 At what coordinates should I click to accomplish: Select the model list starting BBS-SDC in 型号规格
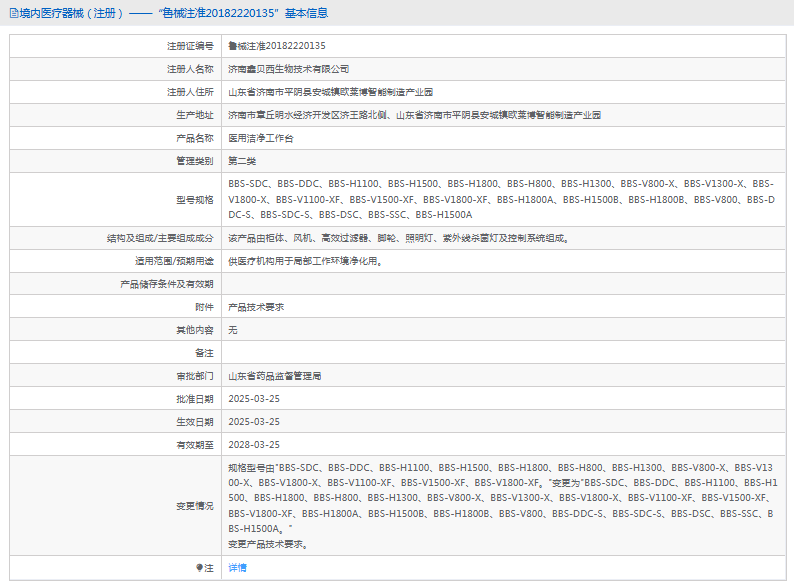(x=501, y=200)
